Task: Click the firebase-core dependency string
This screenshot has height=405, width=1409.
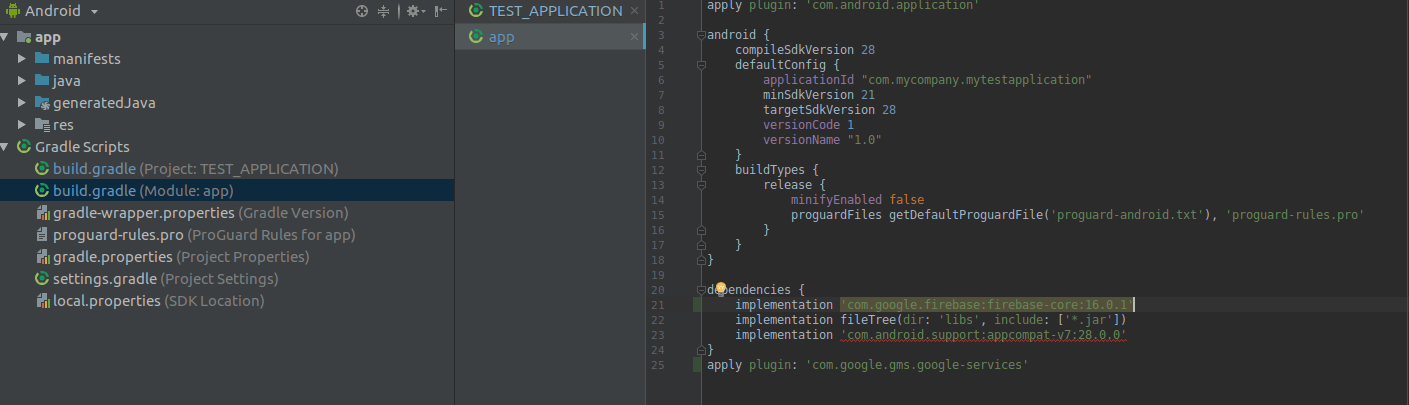Action: (986, 304)
